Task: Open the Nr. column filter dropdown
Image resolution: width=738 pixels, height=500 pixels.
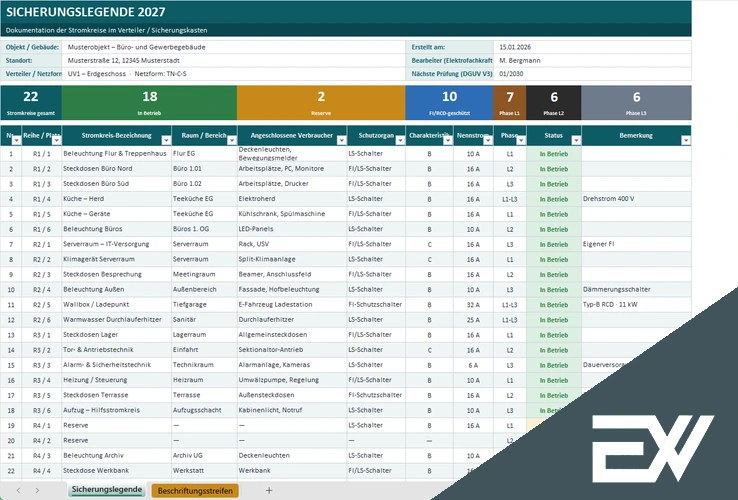Action: point(16,140)
